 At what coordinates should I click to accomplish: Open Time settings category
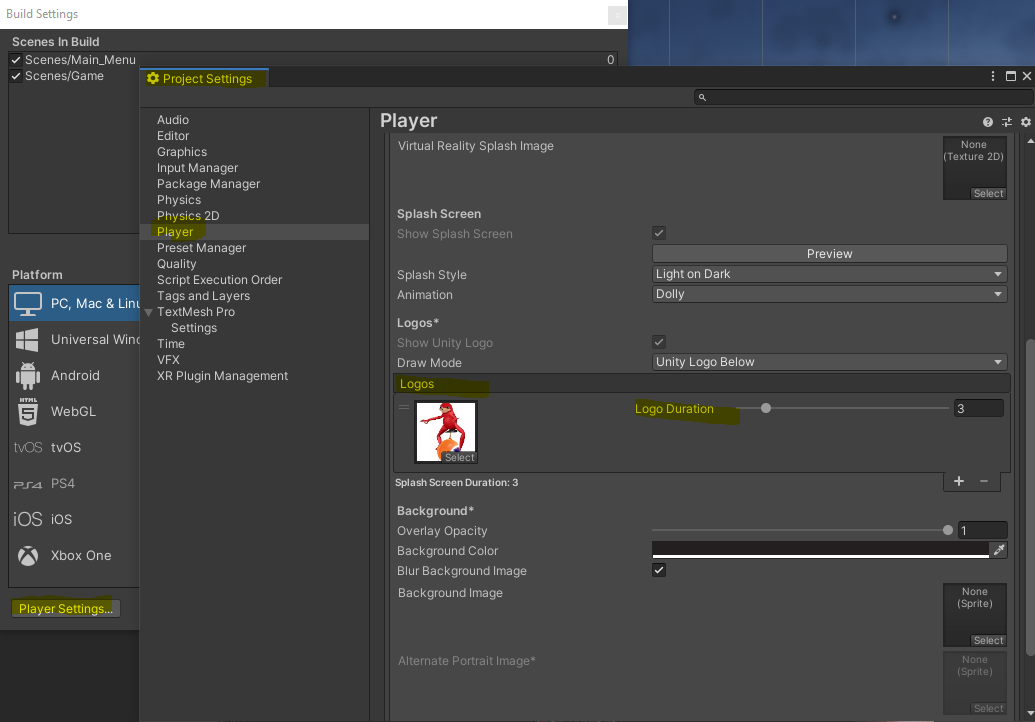[171, 344]
